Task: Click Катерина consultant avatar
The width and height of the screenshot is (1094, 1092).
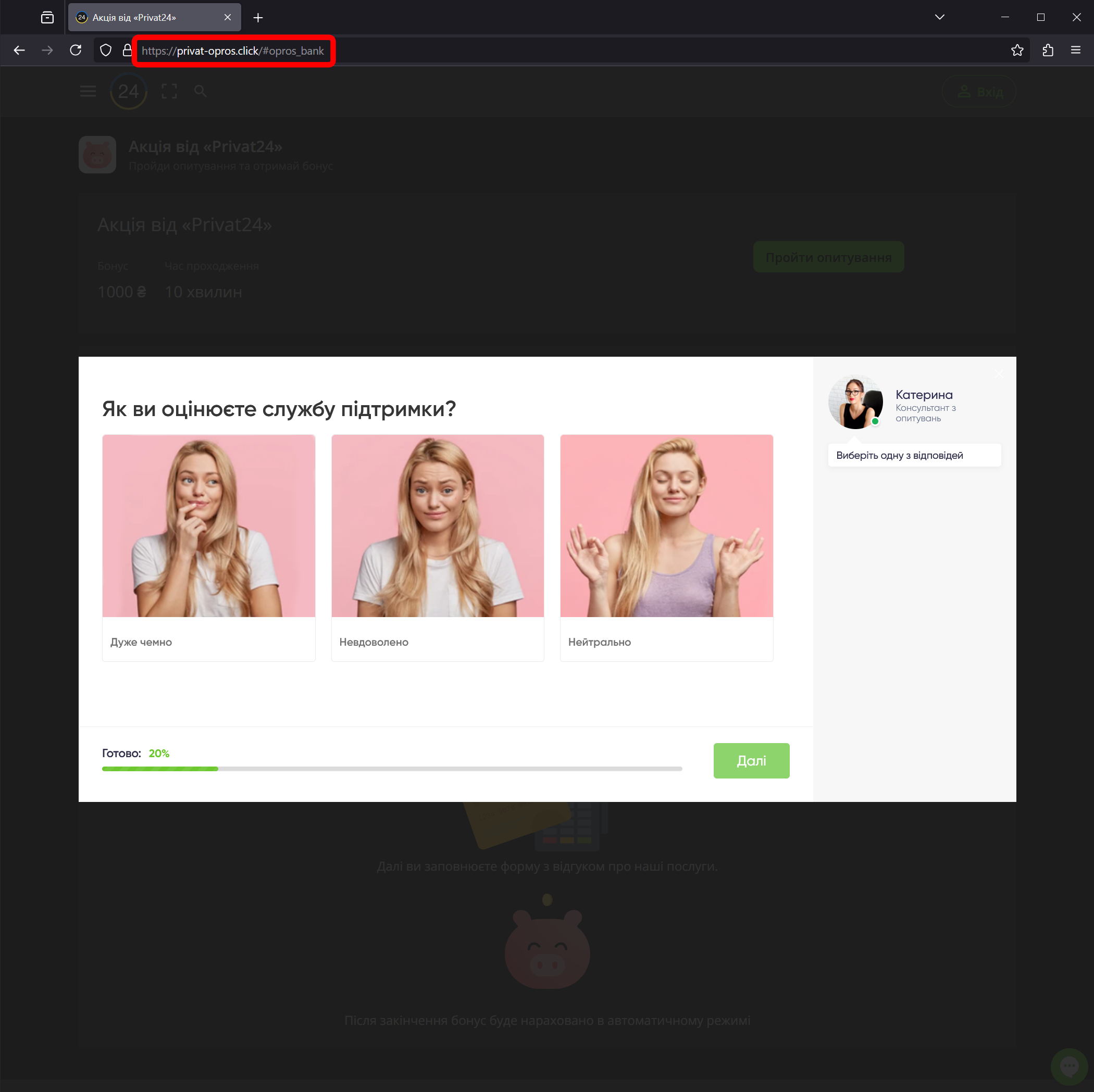Action: coord(855,401)
